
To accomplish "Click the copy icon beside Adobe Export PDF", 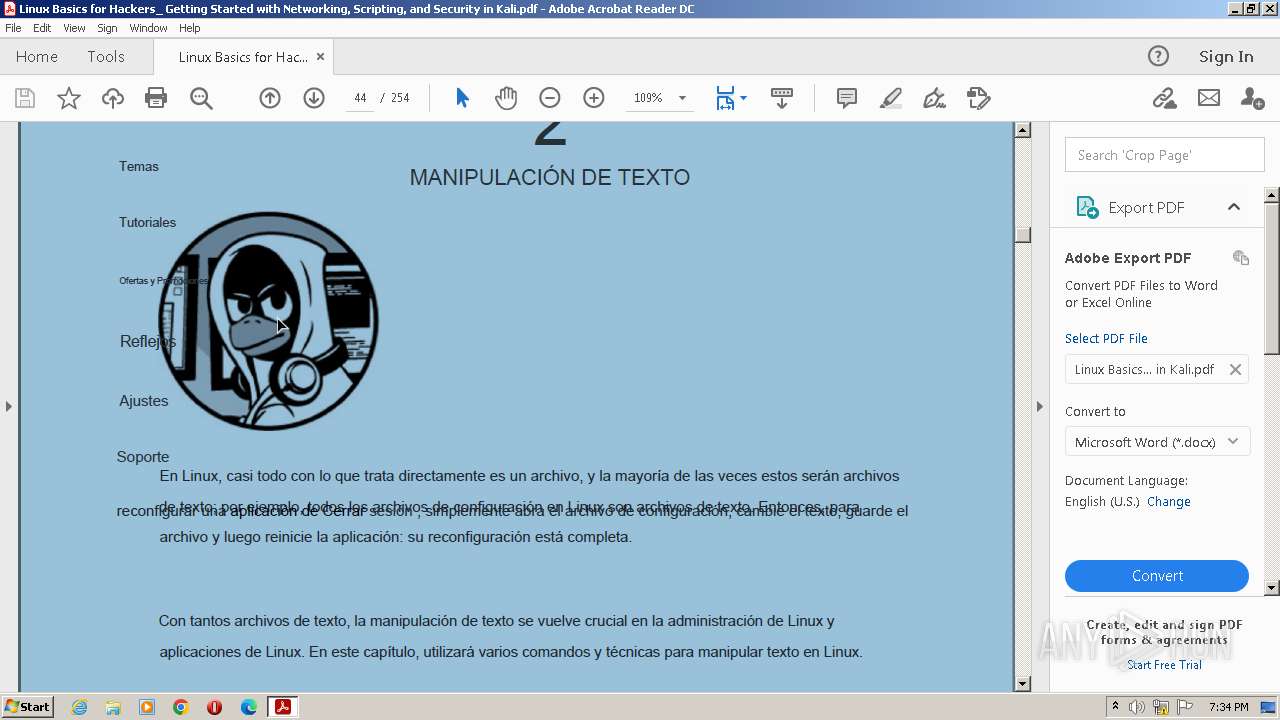I will 1241,258.
